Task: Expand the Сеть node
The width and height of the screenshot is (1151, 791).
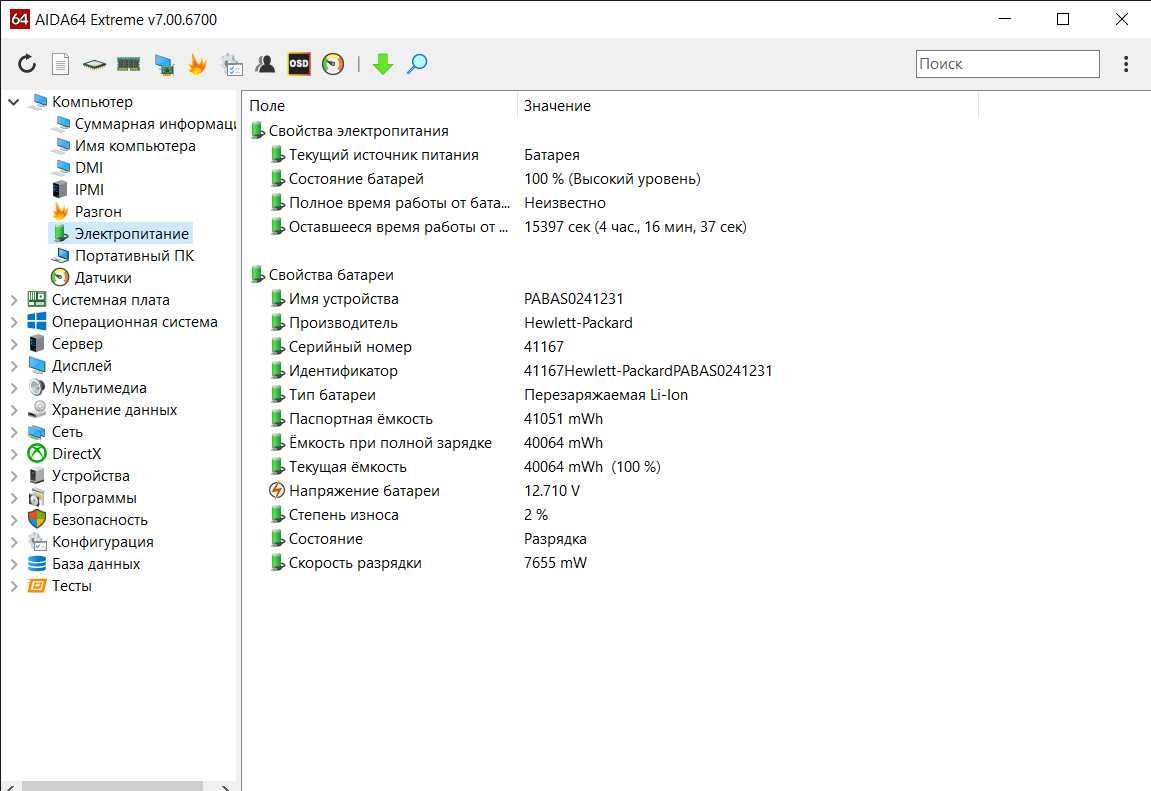Action: coord(14,432)
